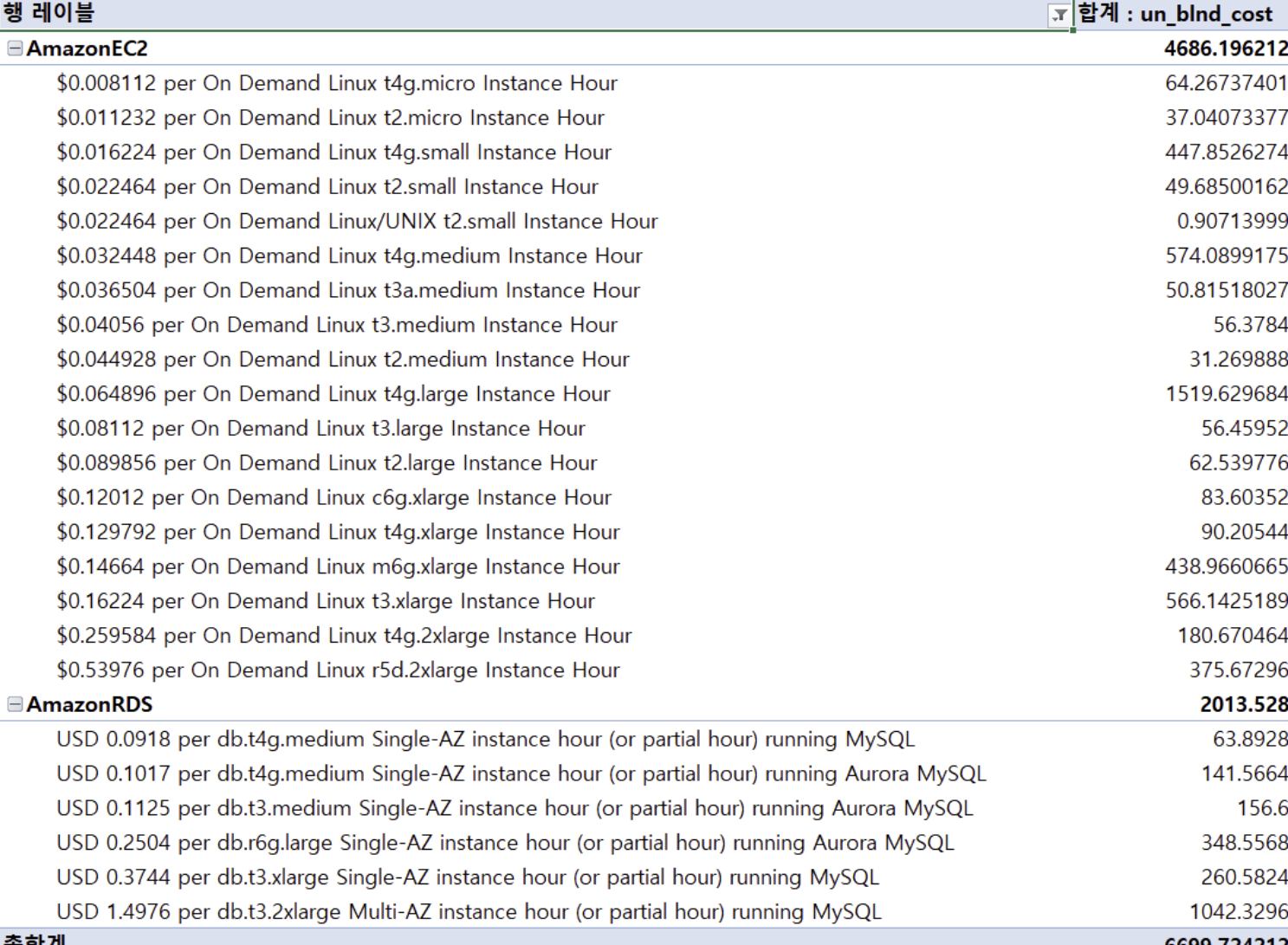The width and height of the screenshot is (1288, 945).
Task: Click cost value 375.67296
Action: (x=1239, y=670)
